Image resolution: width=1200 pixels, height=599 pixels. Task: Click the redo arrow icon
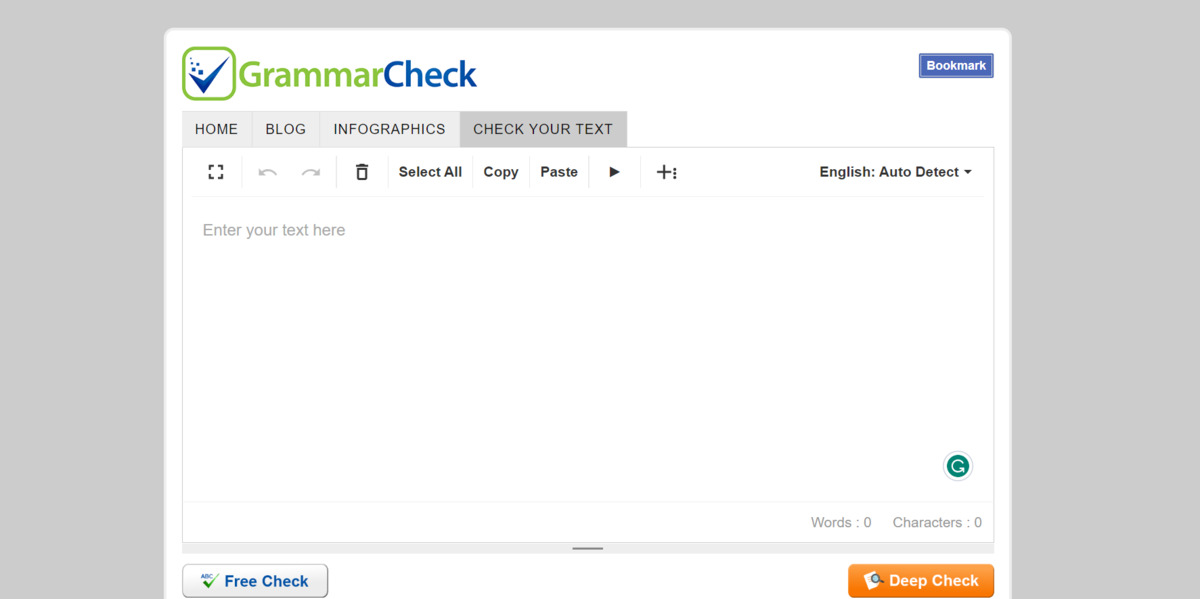pos(311,172)
